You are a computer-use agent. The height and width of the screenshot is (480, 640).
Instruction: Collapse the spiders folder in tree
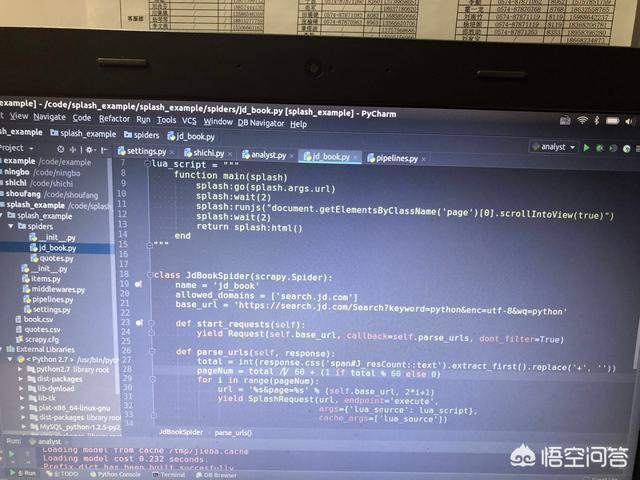(11, 226)
